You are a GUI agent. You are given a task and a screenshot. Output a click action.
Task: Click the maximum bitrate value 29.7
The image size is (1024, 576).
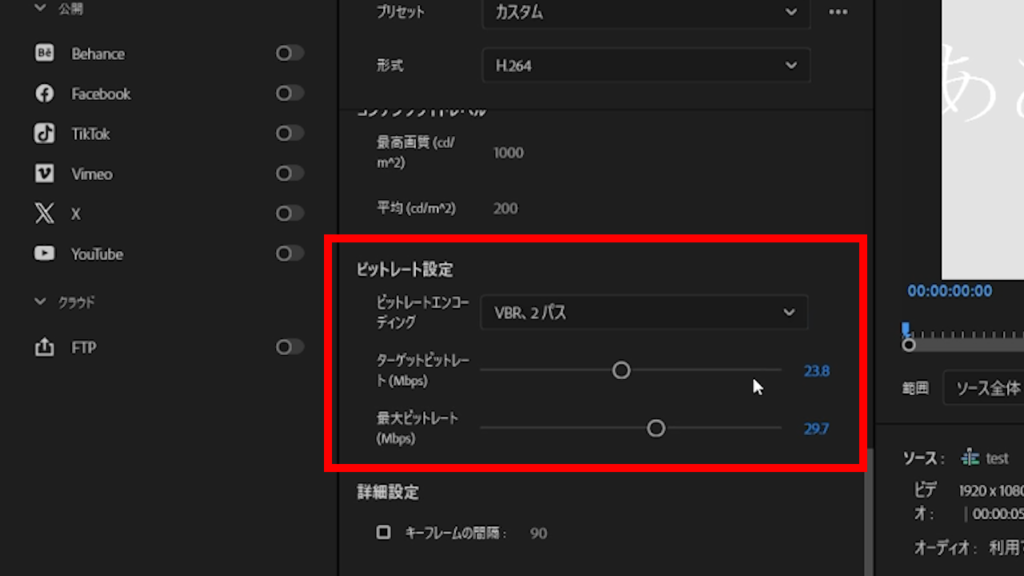816,429
